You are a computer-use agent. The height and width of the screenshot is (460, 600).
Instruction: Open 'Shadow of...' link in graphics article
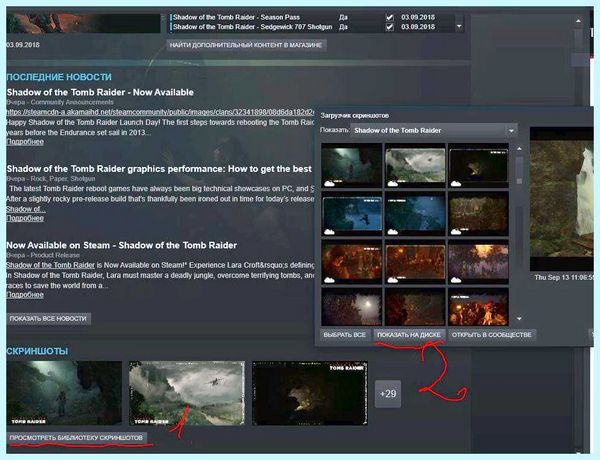pos(26,209)
